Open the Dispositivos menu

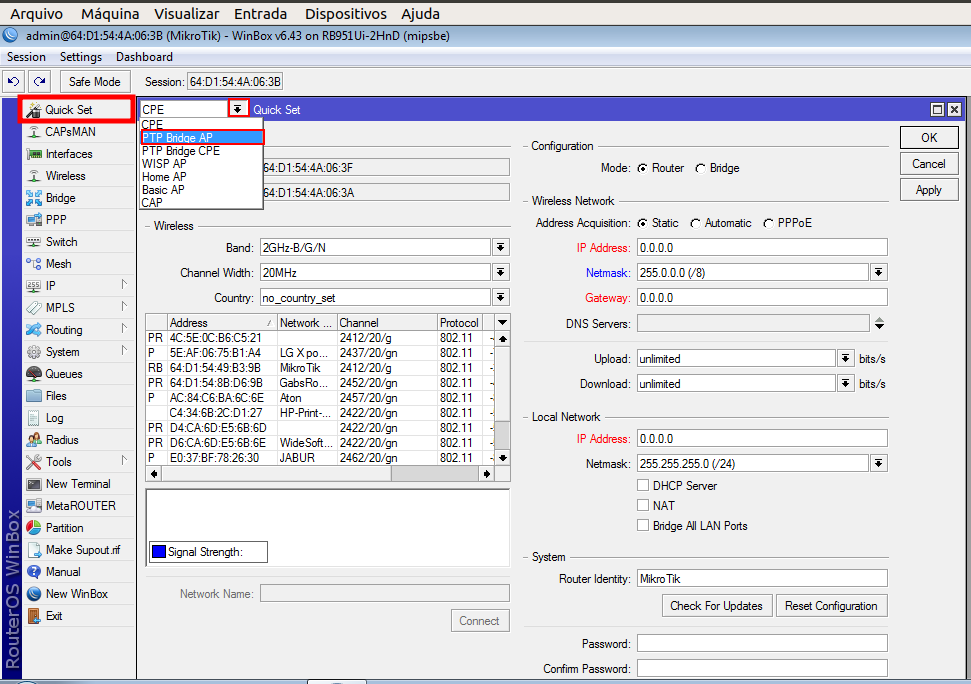[345, 14]
